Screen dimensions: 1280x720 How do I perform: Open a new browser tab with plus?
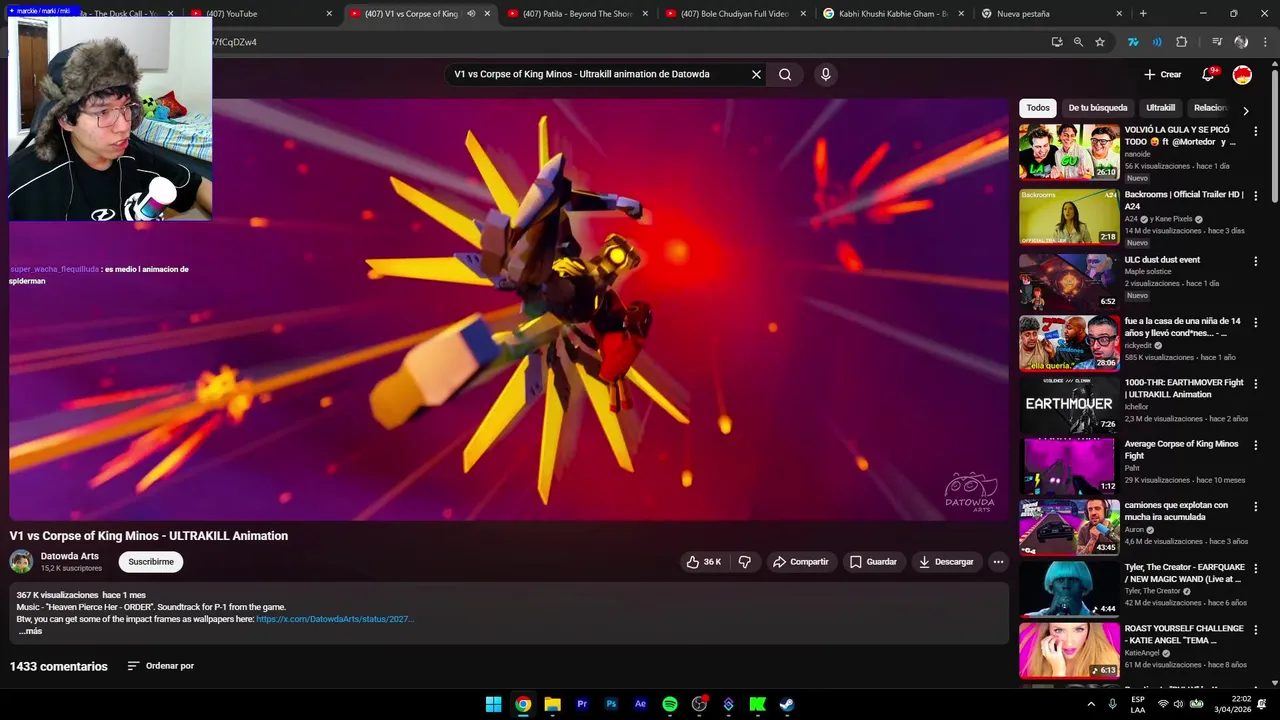pyautogui.click(x=1143, y=14)
